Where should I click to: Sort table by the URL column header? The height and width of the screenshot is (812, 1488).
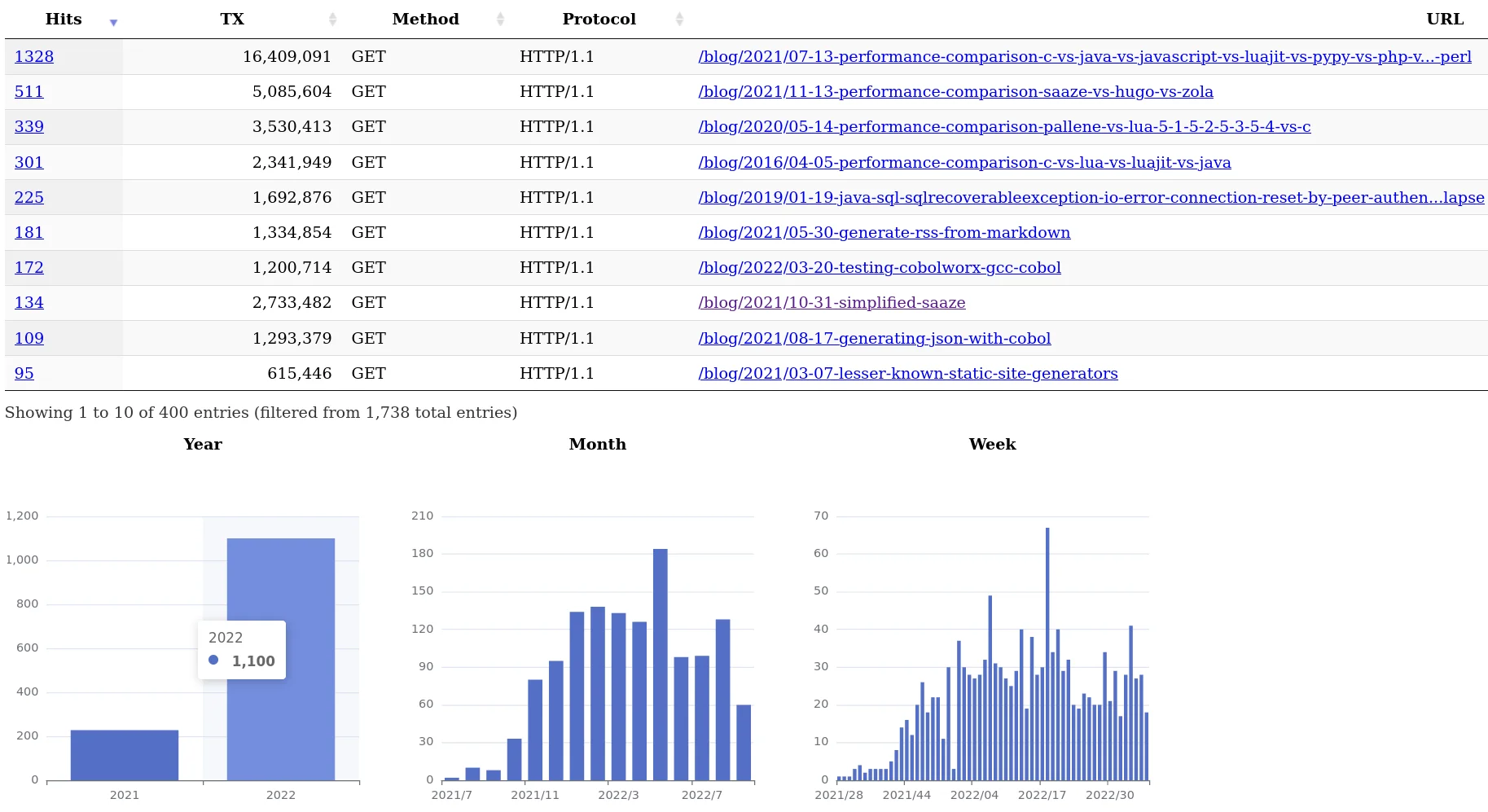[1444, 20]
